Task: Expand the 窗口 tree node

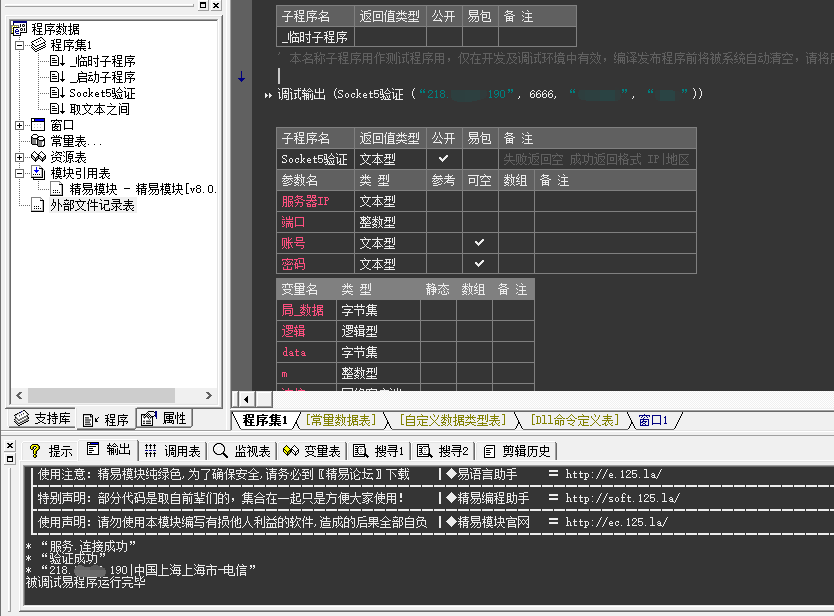Action: tap(20, 125)
